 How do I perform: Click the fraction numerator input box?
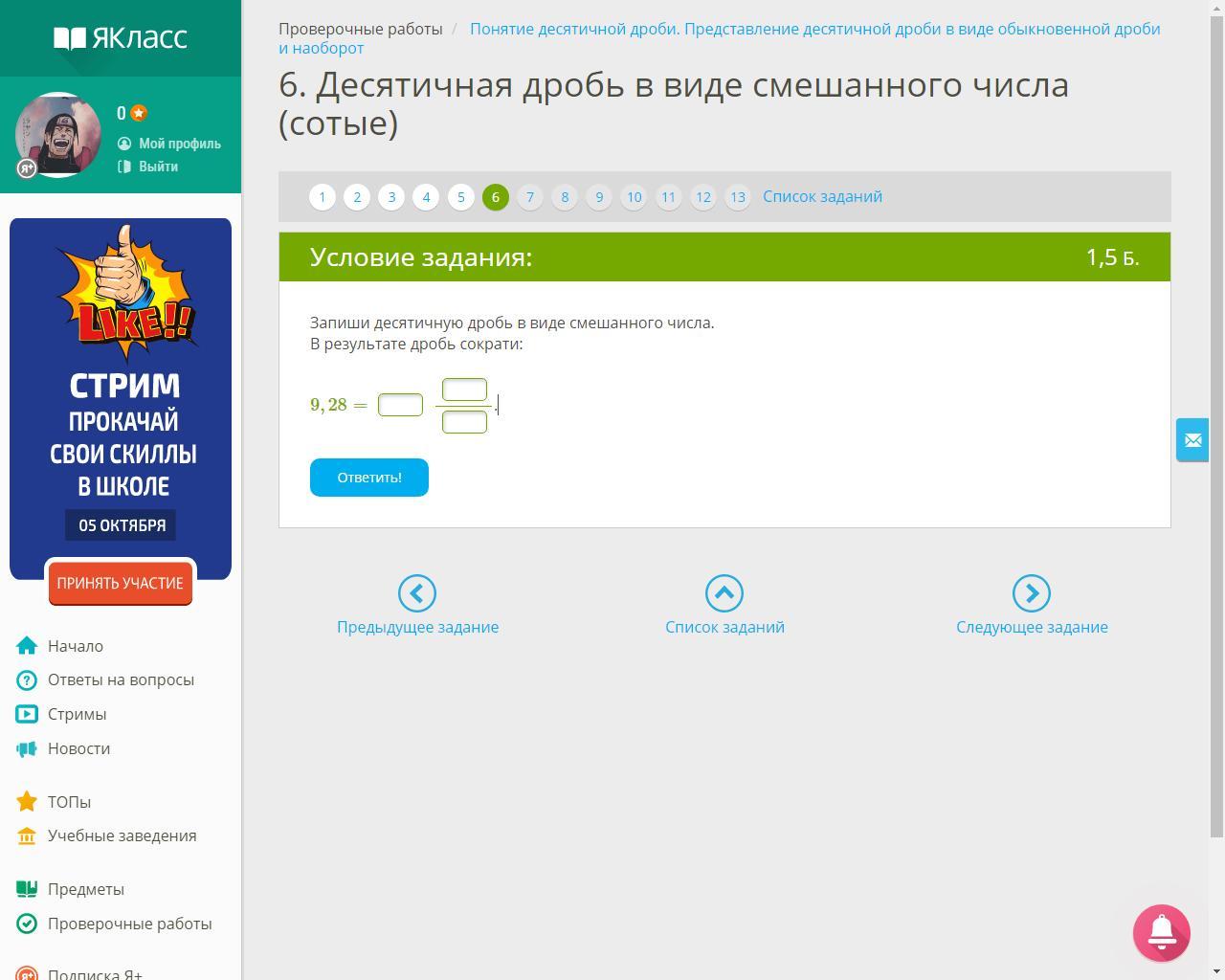tap(464, 390)
